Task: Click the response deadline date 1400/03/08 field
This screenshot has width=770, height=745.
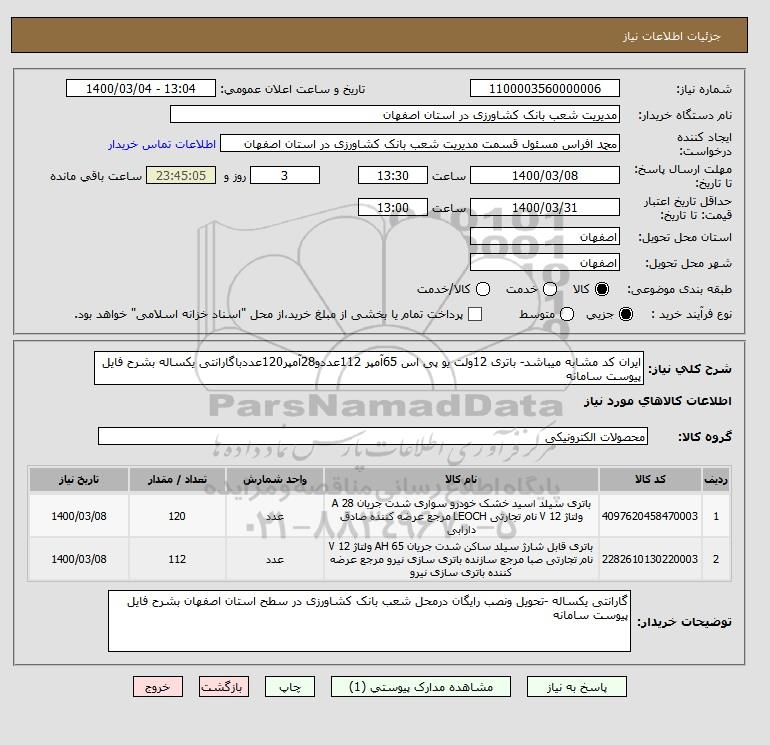Action: point(545,175)
